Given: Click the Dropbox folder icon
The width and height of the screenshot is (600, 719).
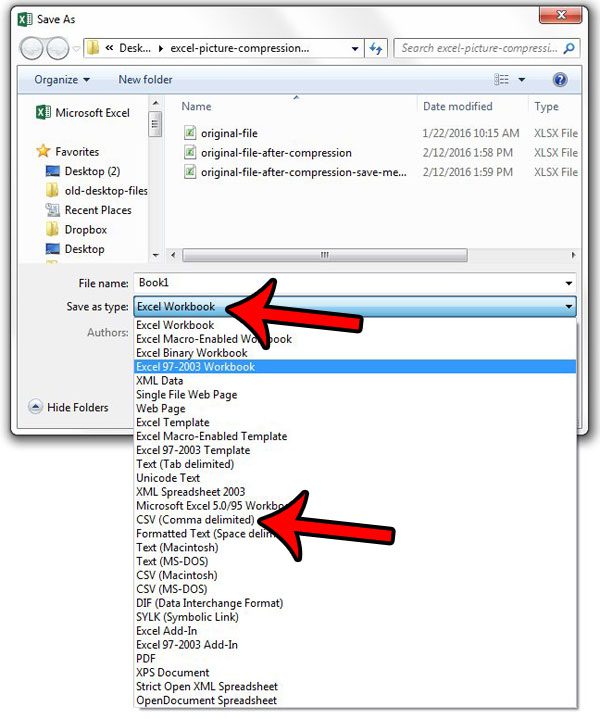Looking at the screenshot, I should click(53, 229).
